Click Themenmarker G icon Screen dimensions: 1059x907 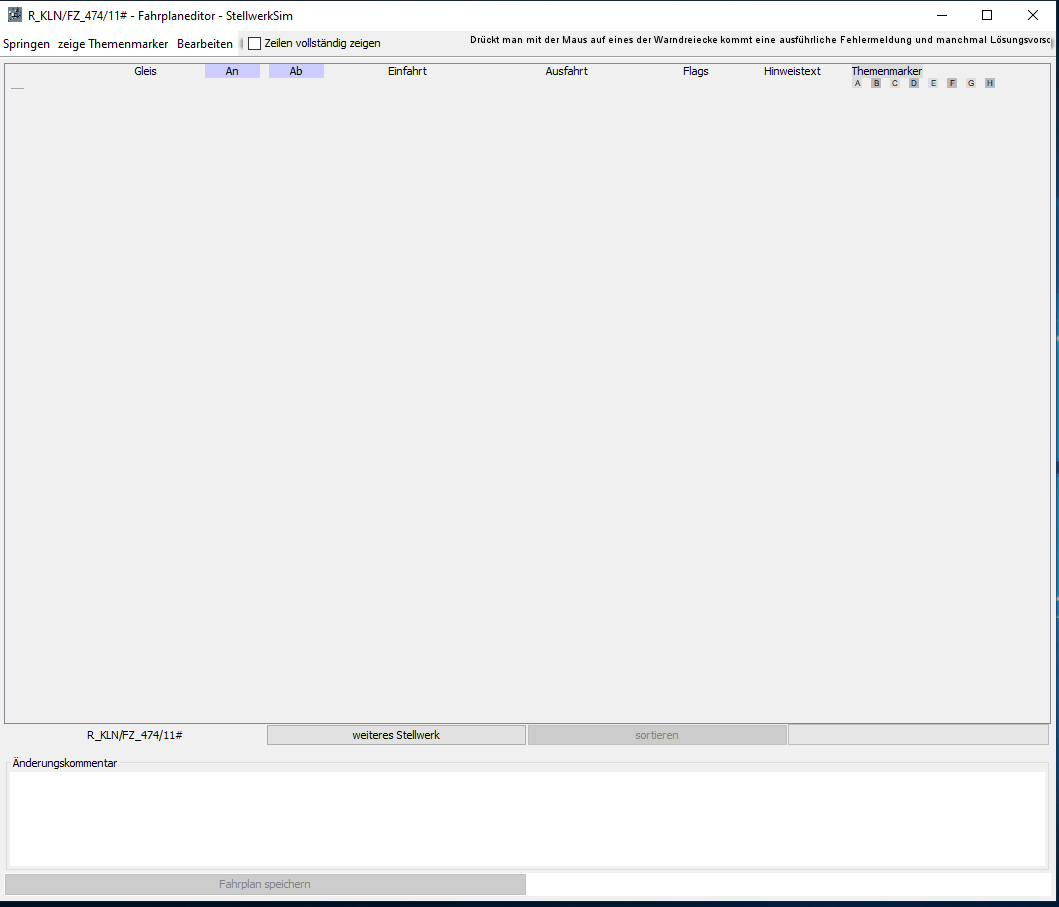tap(971, 83)
